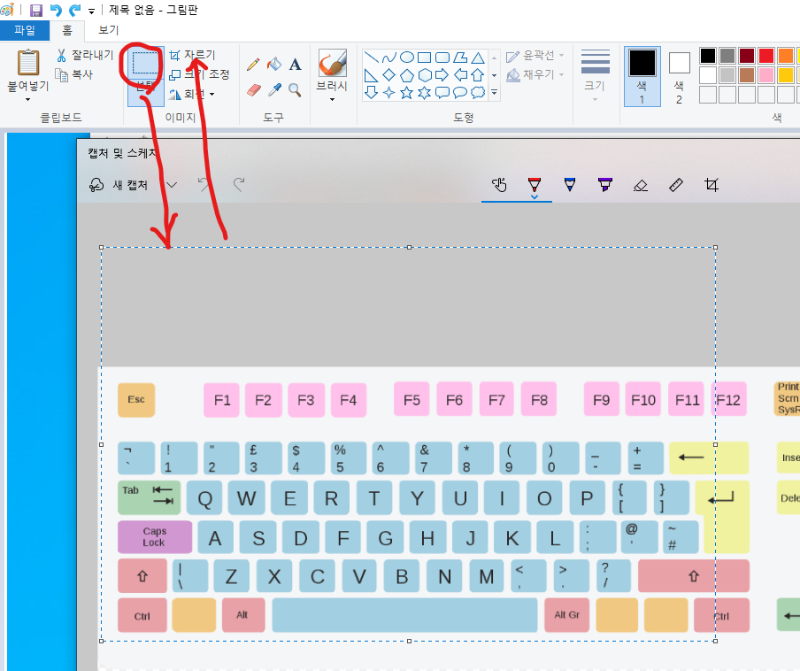Select the Fill with color bucket tool

click(274, 64)
